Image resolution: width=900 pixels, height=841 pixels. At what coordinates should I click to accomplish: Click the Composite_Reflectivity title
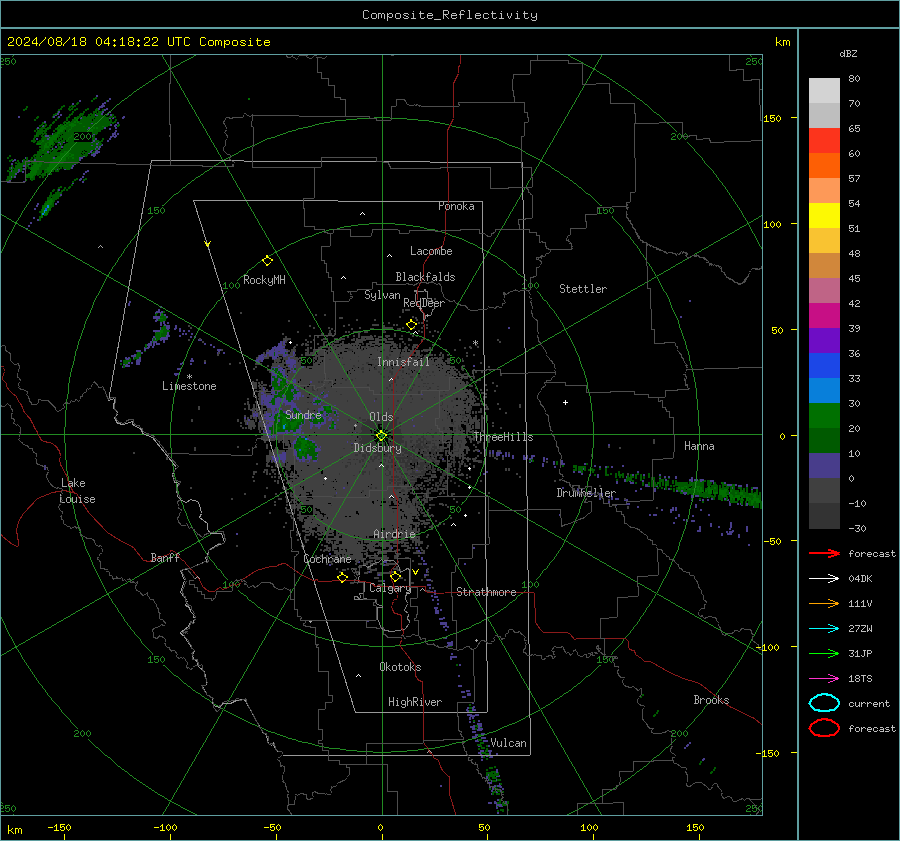450,15
